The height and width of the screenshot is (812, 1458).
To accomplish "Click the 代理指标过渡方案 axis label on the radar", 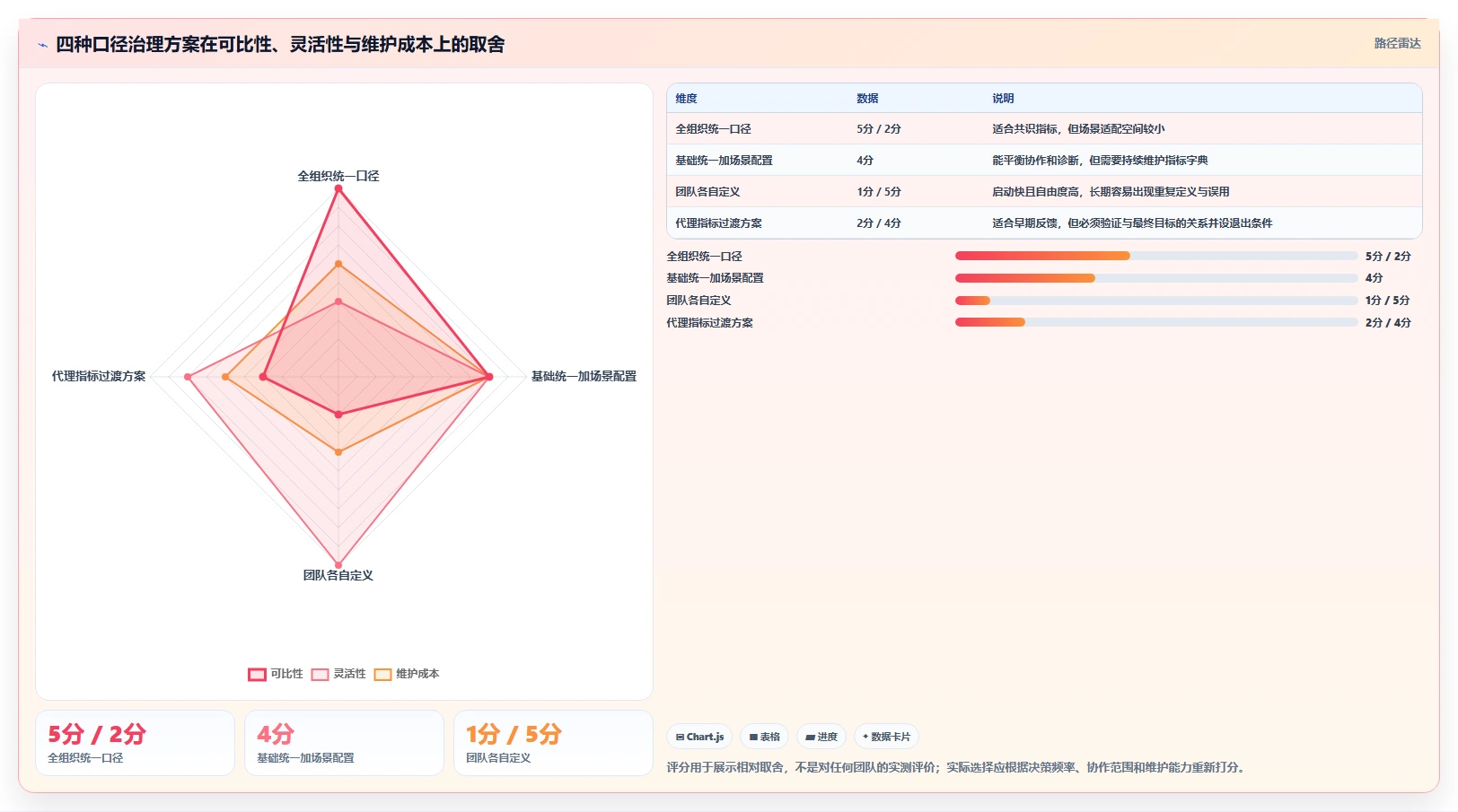I will point(99,376).
